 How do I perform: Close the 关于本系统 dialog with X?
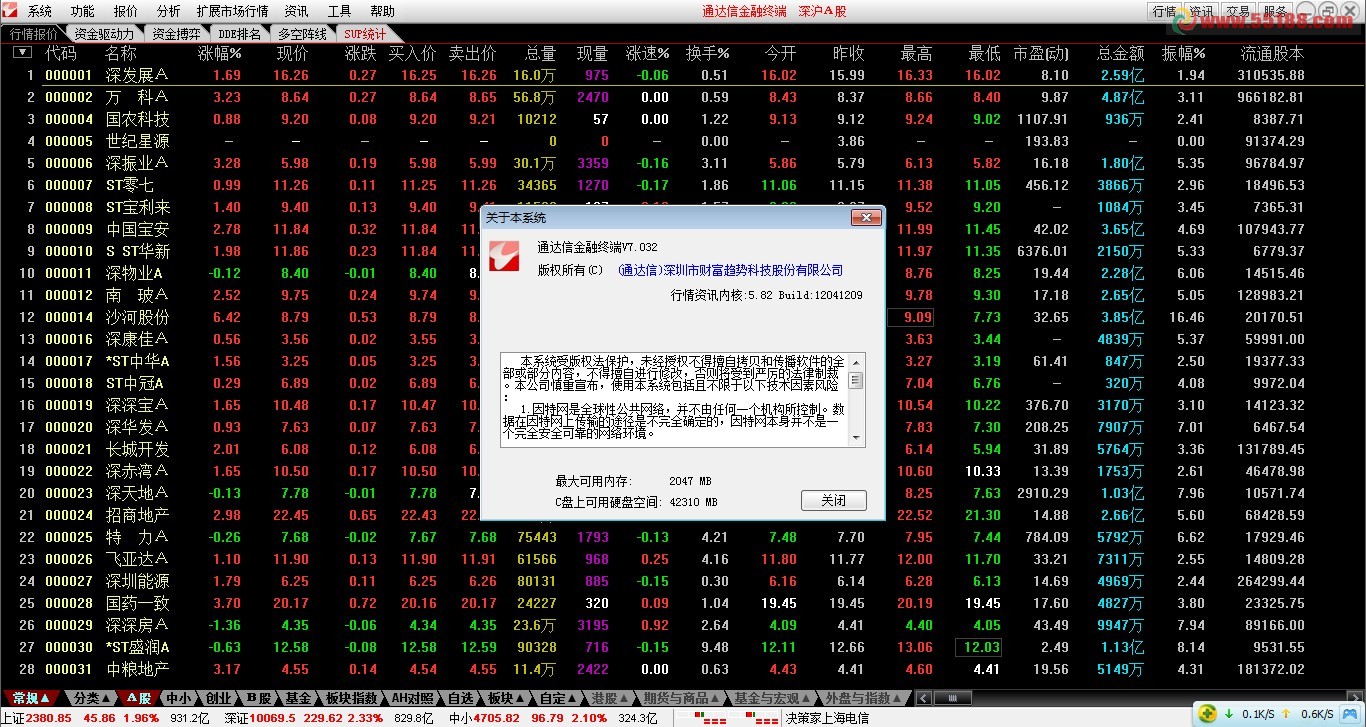(x=865, y=217)
